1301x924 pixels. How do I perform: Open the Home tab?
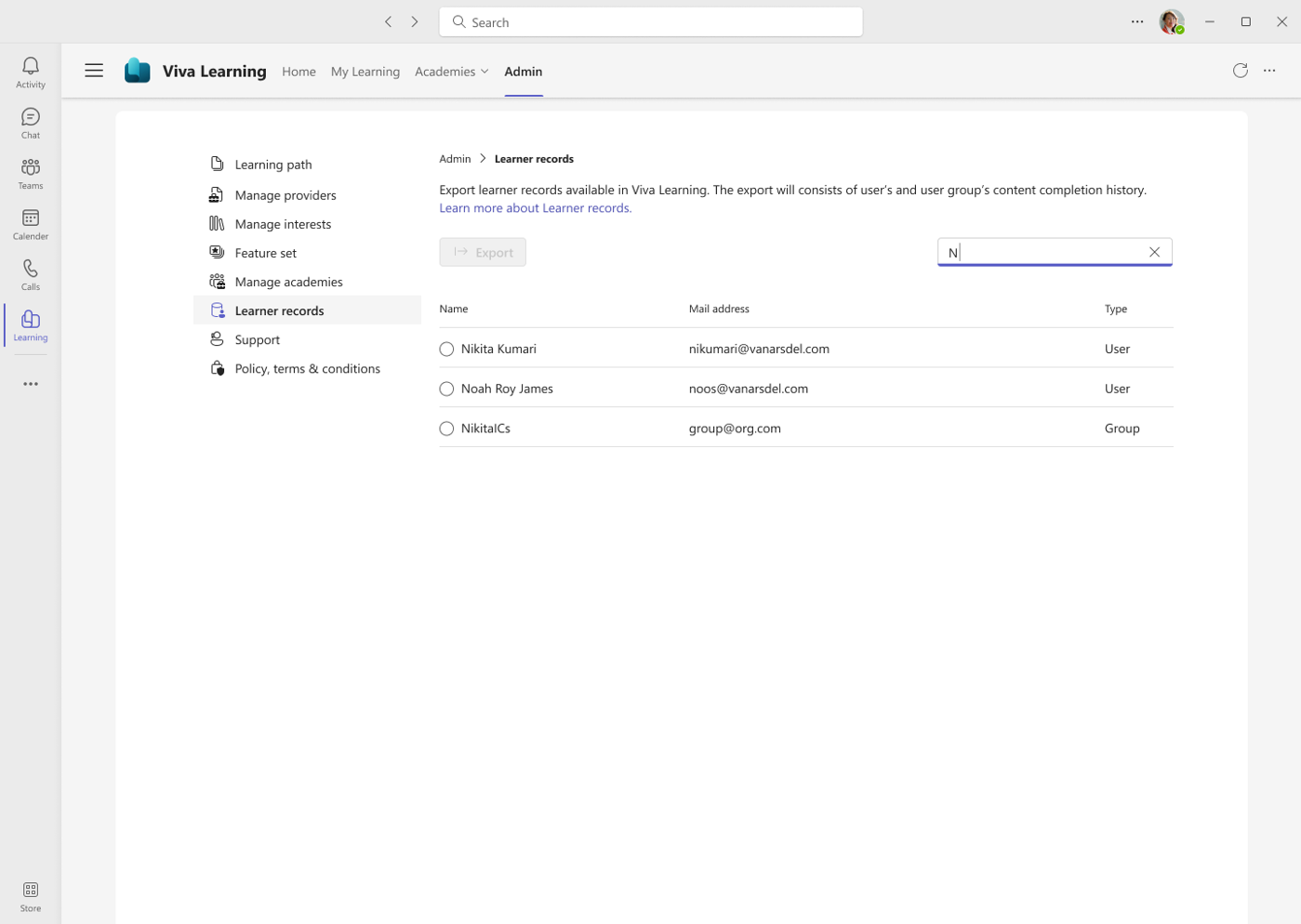(x=299, y=72)
